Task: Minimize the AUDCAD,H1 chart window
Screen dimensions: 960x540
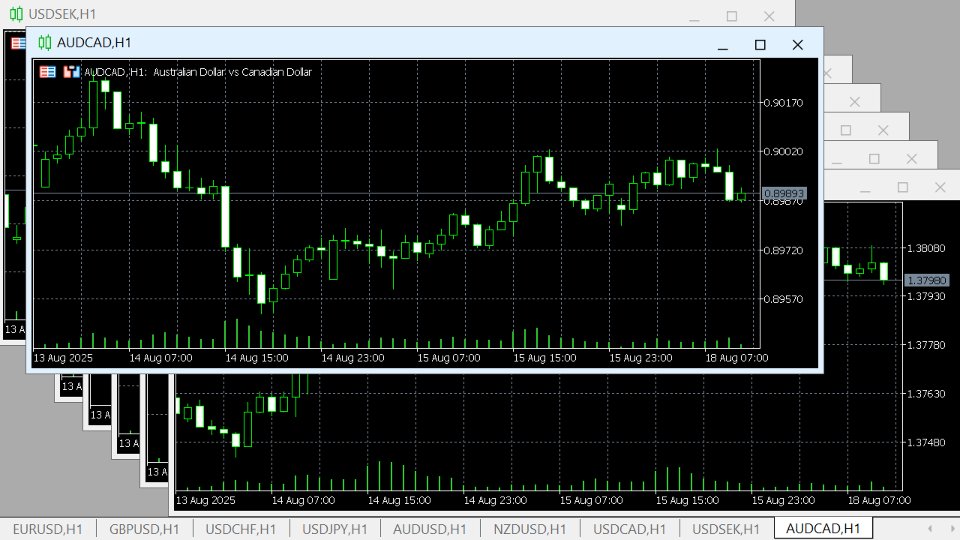Action: (723, 45)
